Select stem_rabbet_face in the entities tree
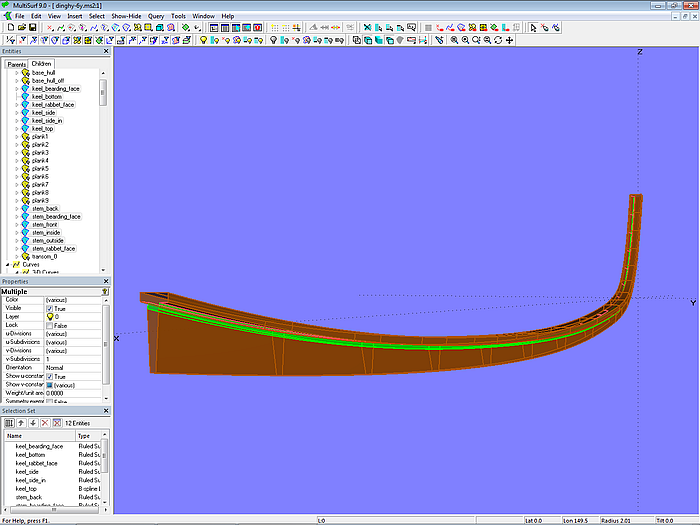 coord(53,248)
